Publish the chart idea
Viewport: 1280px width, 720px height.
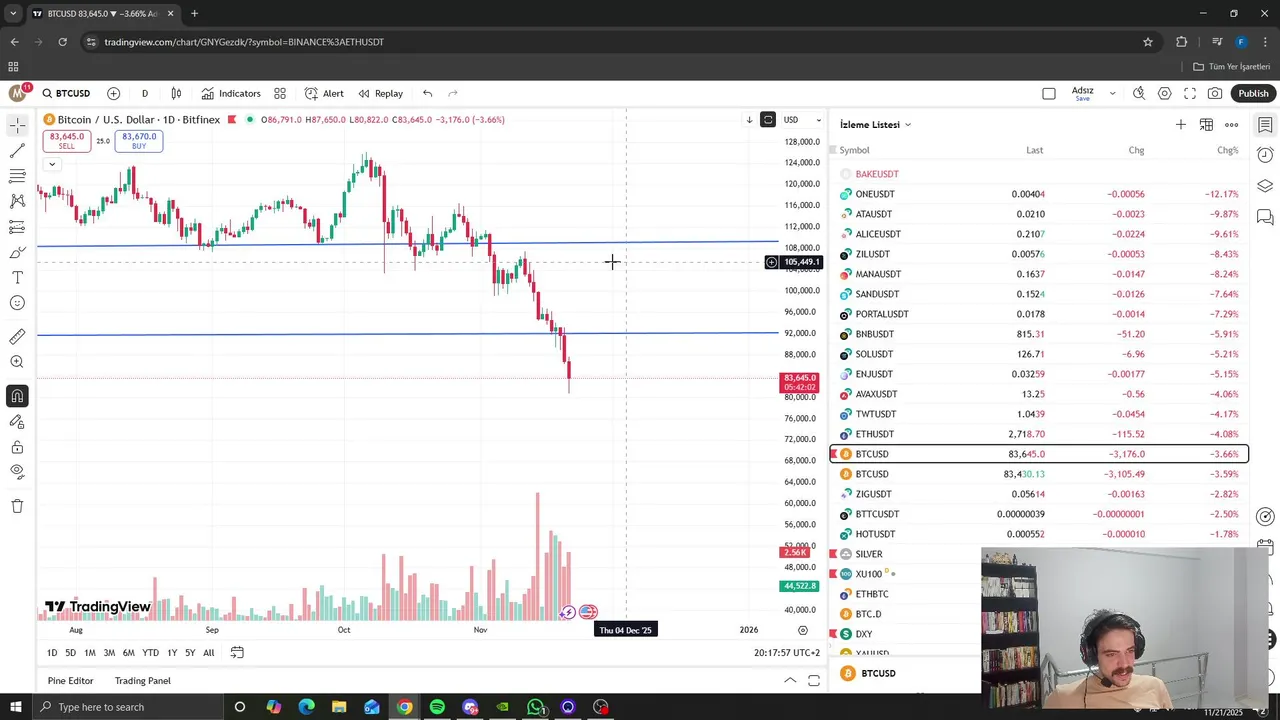(1253, 93)
